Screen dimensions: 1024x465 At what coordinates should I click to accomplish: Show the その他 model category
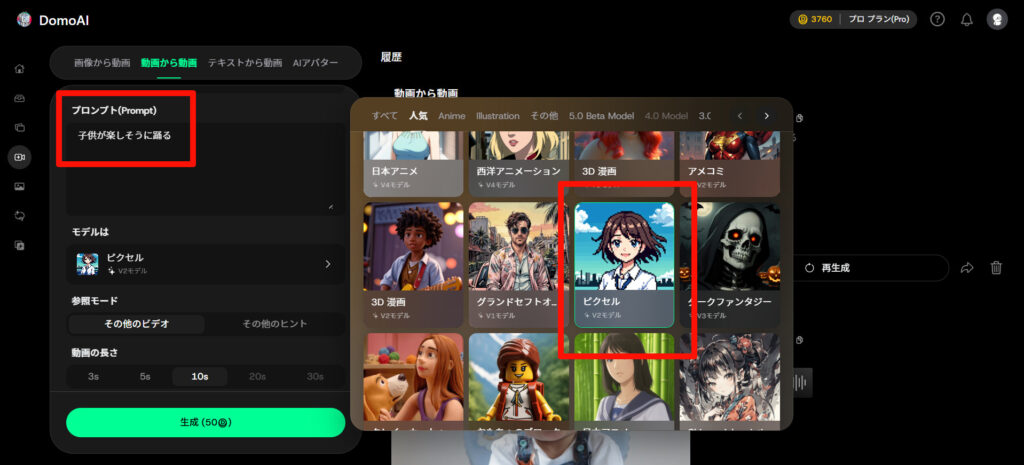point(544,116)
